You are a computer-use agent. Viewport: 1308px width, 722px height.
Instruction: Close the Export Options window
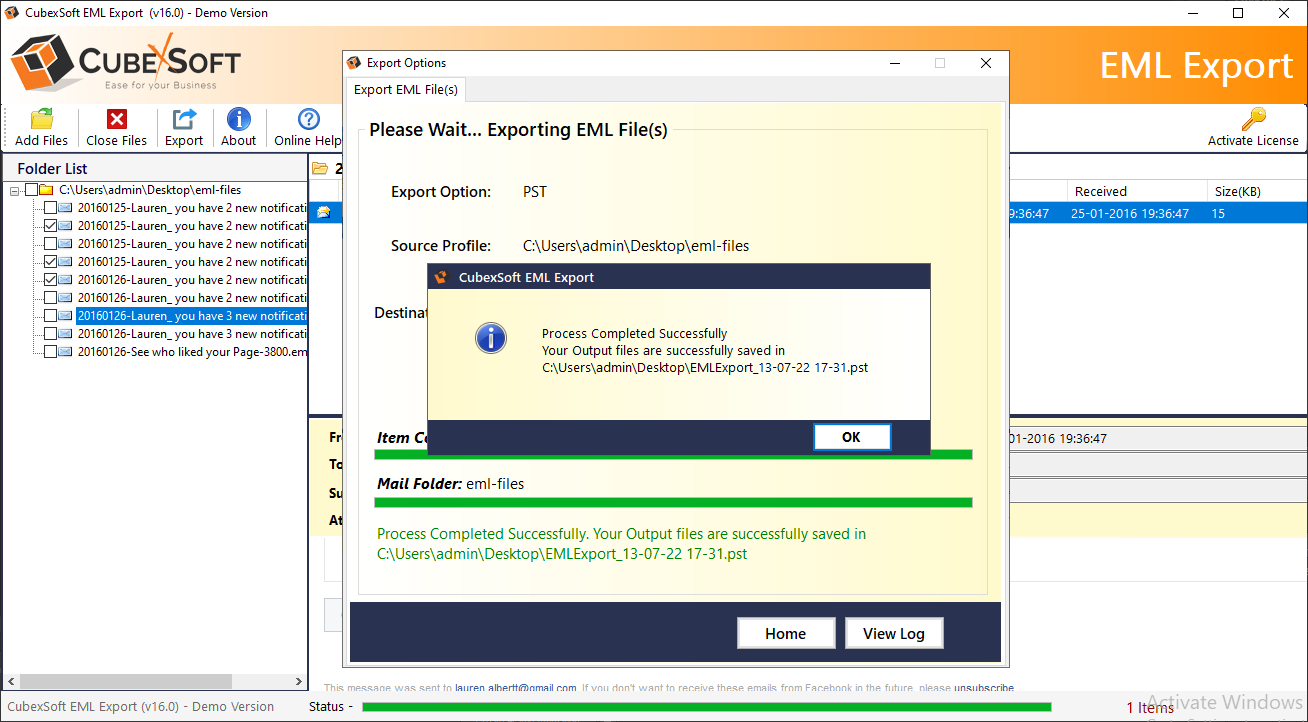click(986, 63)
